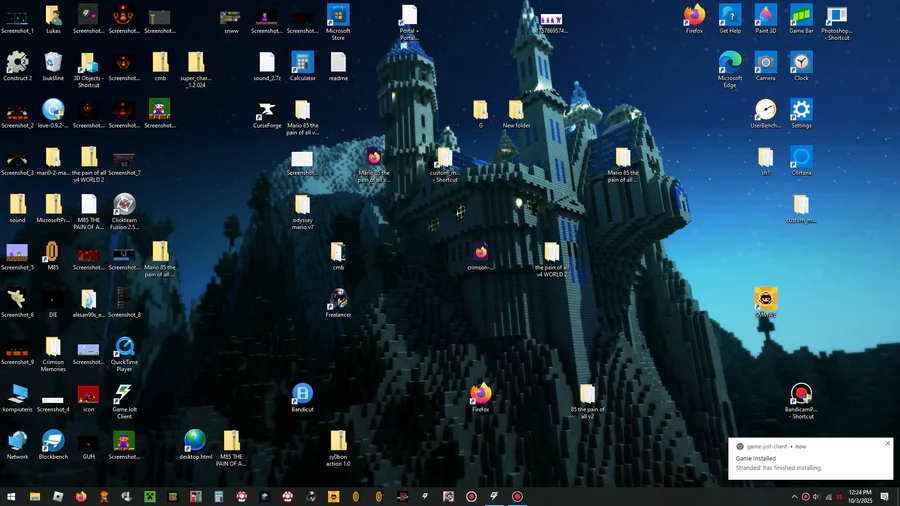Image resolution: width=900 pixels, height=506 pixels.
Task: Launch the SMM WE game shortcut
Action: (765, 302)
